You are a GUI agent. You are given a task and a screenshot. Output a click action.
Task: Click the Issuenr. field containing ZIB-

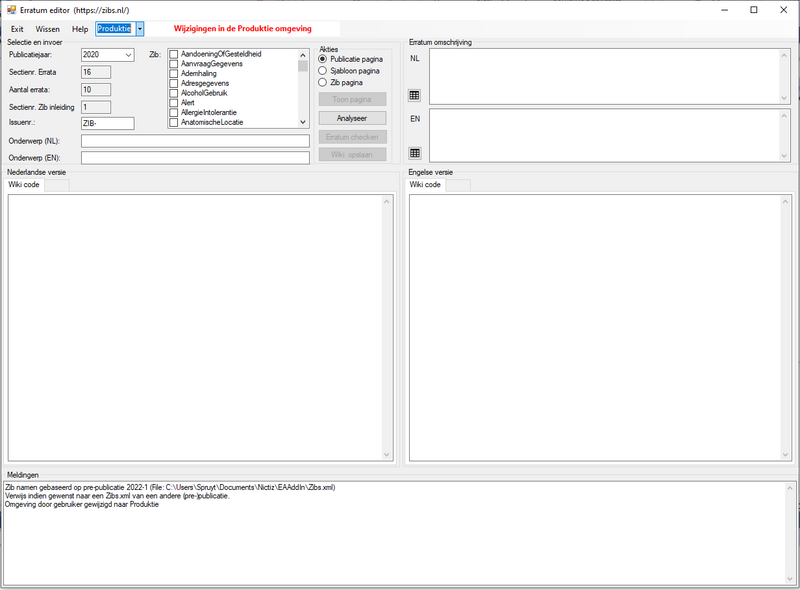[108, 123]
